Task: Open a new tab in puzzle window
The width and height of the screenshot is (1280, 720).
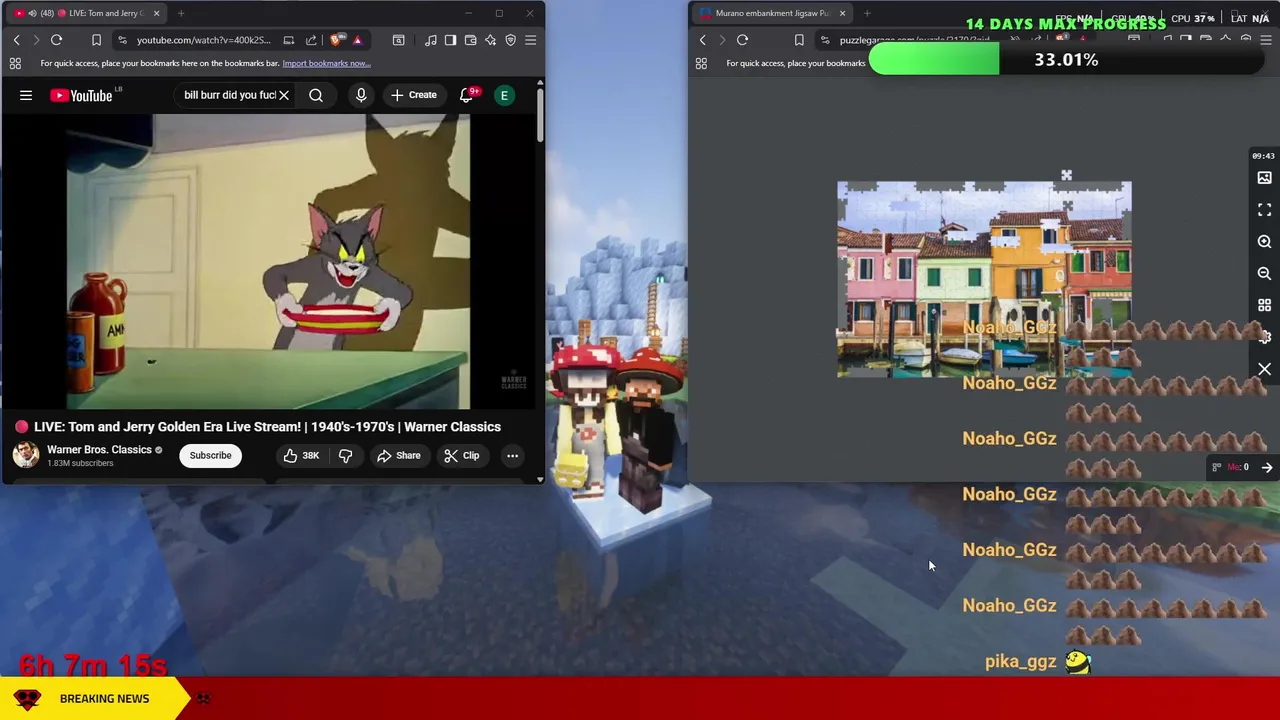Action: [x=867, y=13]
